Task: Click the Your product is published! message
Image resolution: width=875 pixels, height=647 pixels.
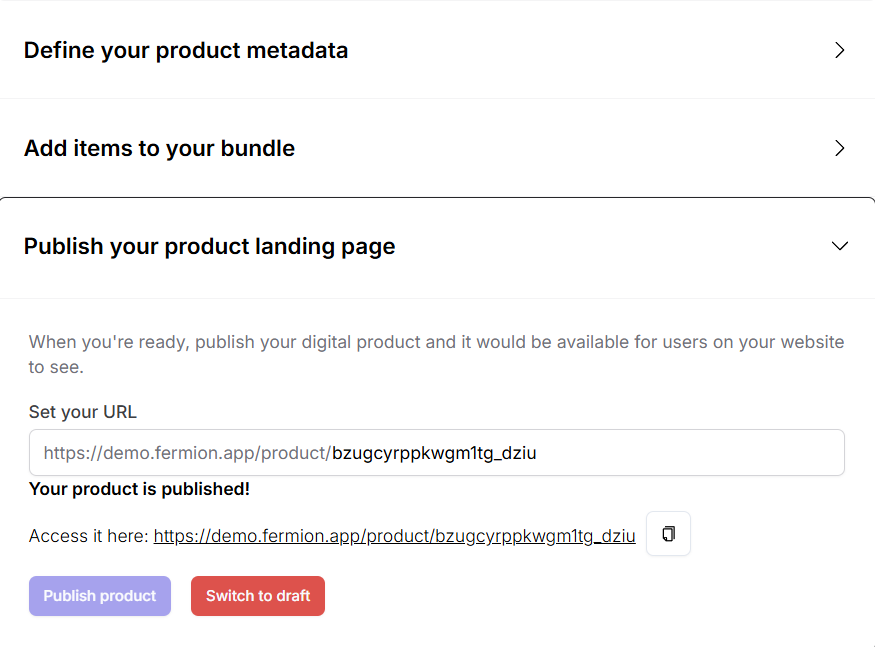Action: 139,489
